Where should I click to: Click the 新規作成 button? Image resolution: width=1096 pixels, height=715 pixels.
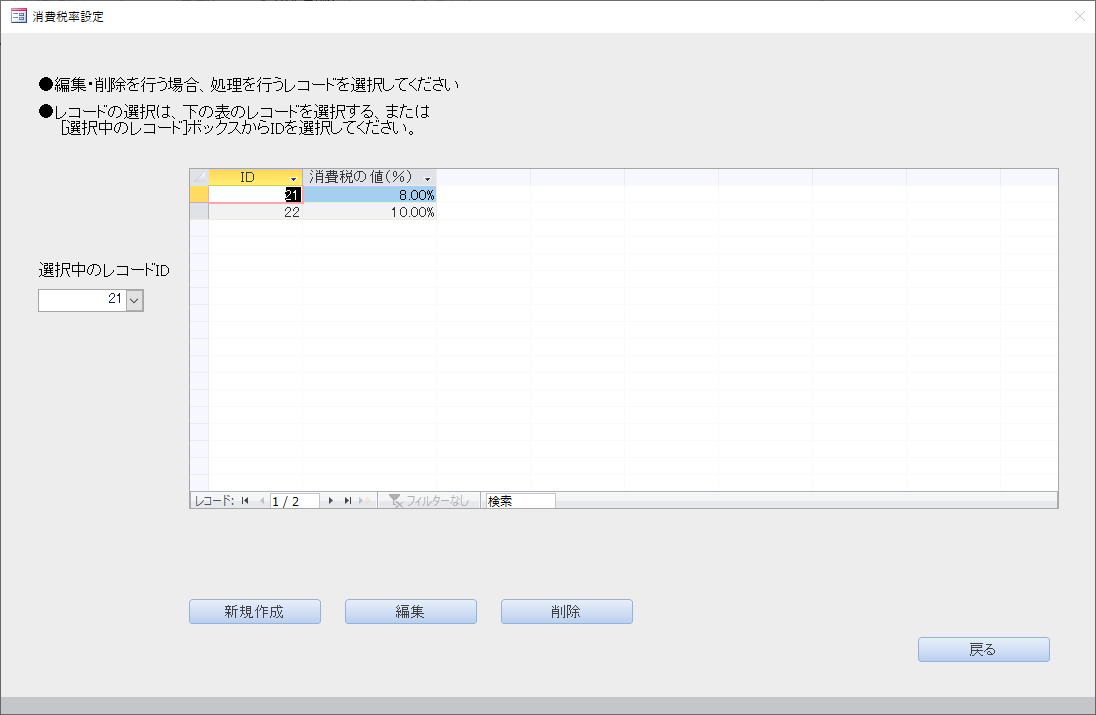pyautogui.click(x=255, y=612)
